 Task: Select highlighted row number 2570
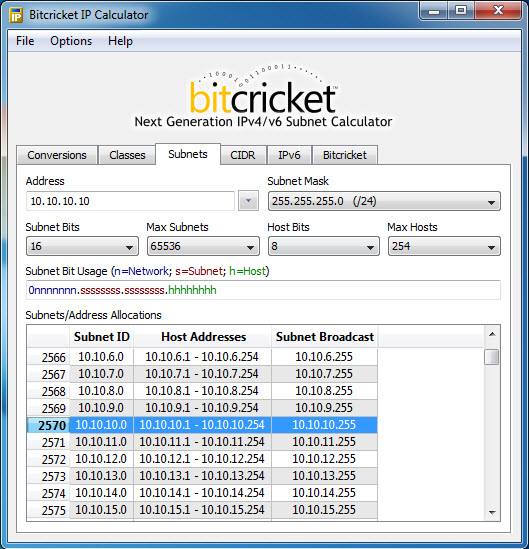(49, 425)
